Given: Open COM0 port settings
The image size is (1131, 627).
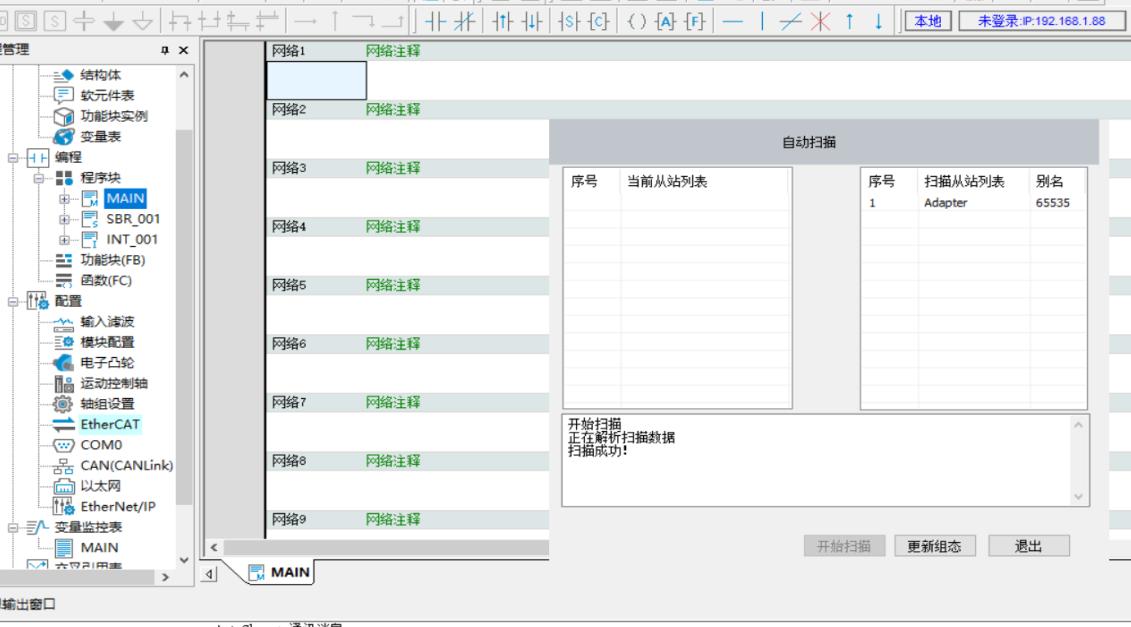Looking at the screenshot, I should [x=101, y=444].
